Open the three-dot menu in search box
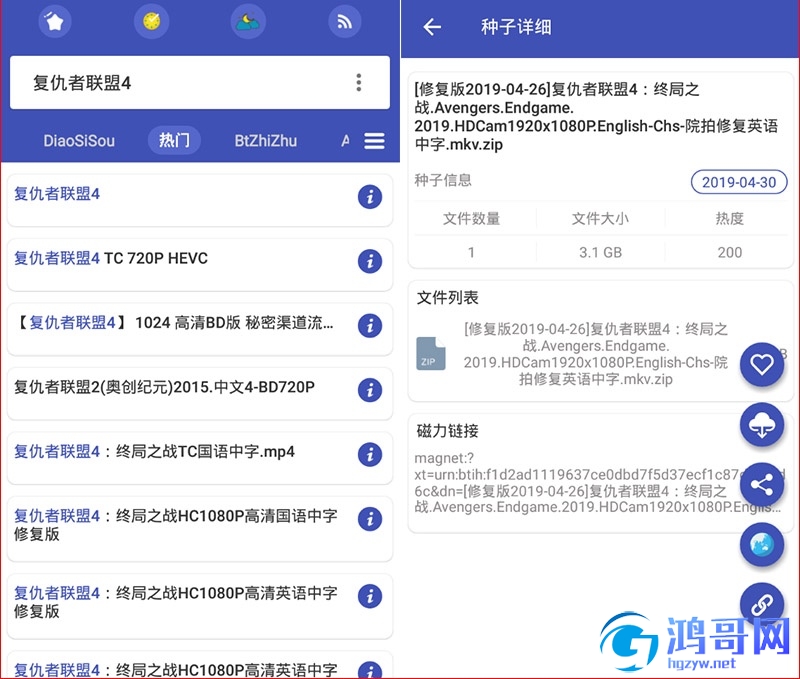Screen dimensions: 800x679 (x=359, y=82)
